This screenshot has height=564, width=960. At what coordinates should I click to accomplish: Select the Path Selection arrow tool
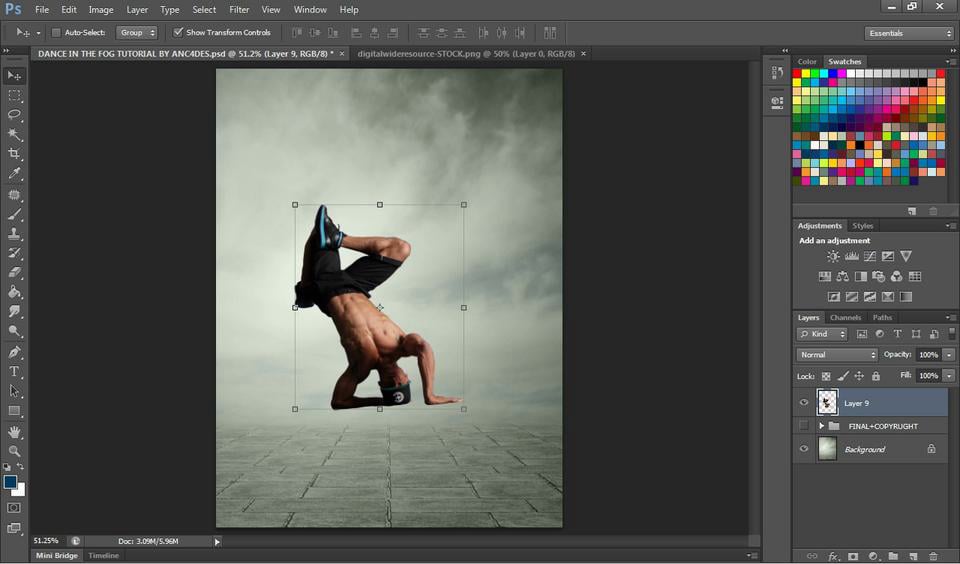point(14,391)
